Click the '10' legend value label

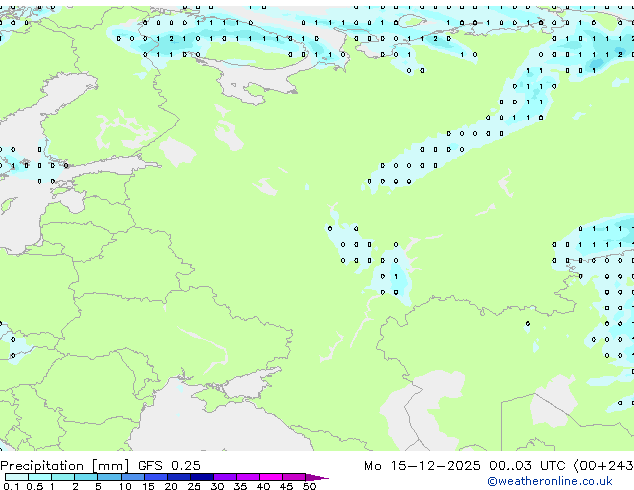click(125, 486)
